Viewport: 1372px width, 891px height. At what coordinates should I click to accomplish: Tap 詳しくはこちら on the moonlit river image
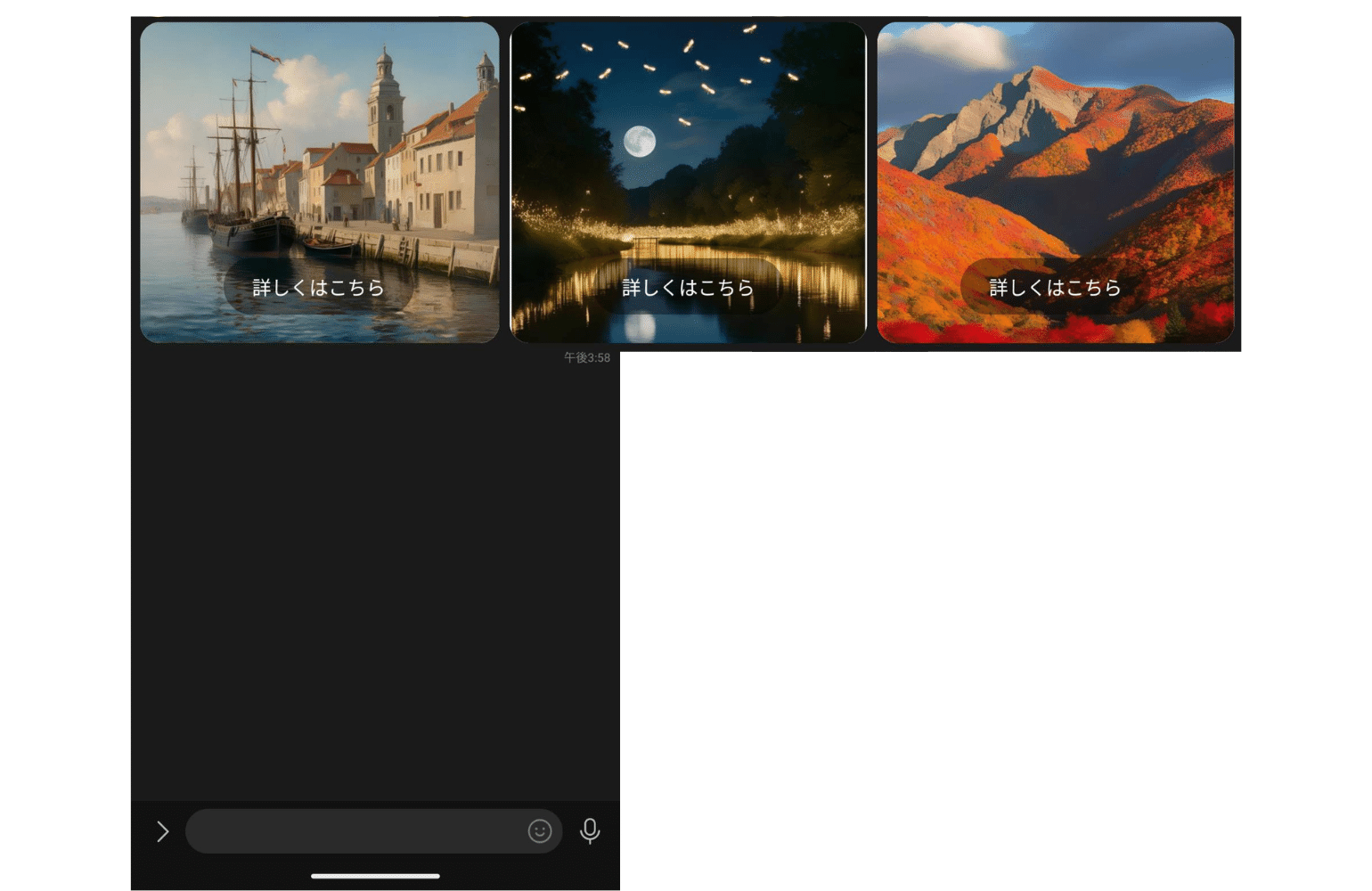point(688,288)
